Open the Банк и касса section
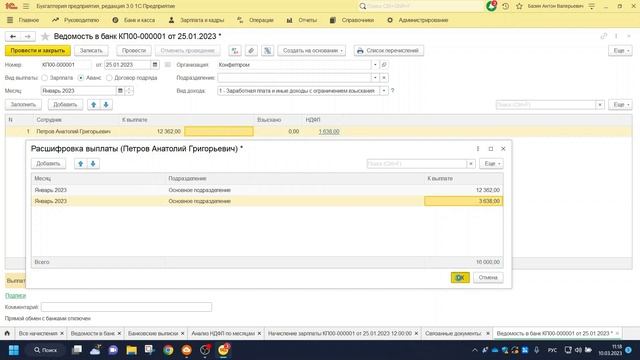Viewport: 640px width, 360px height. 133,20
